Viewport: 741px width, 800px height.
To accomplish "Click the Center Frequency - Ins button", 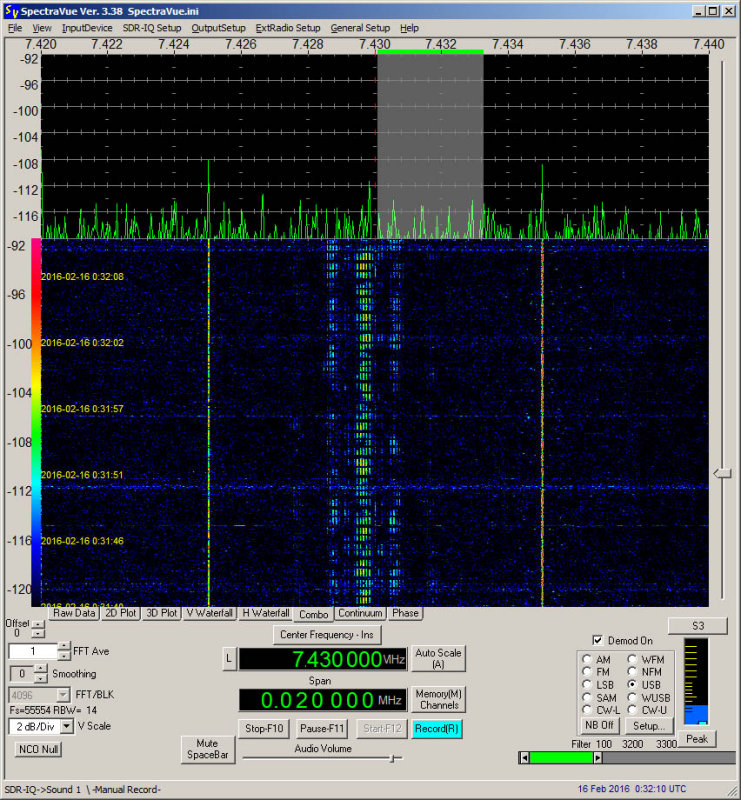I will (x=327, y=635).
